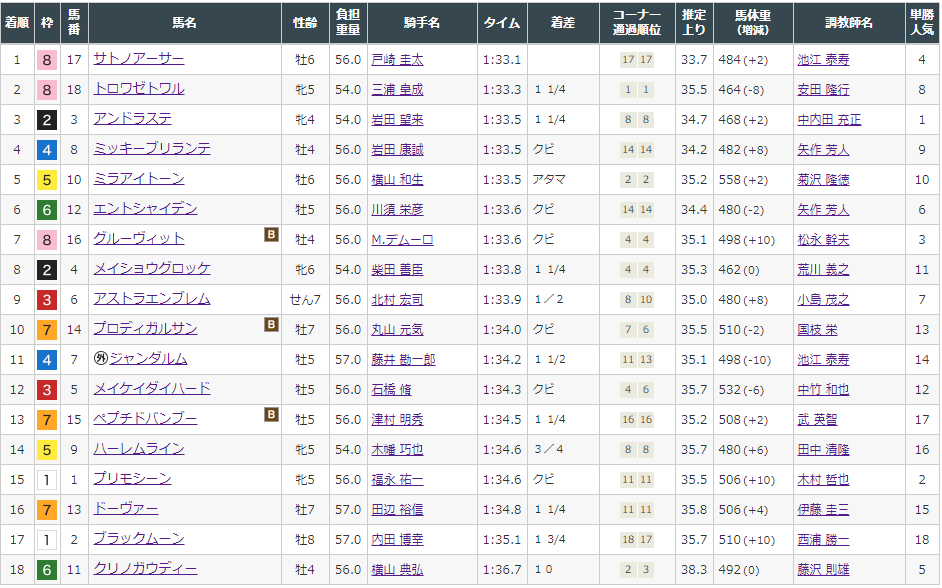
Task: Click the blinker B icon beside プロディガルサン
Action: point(272,324)
